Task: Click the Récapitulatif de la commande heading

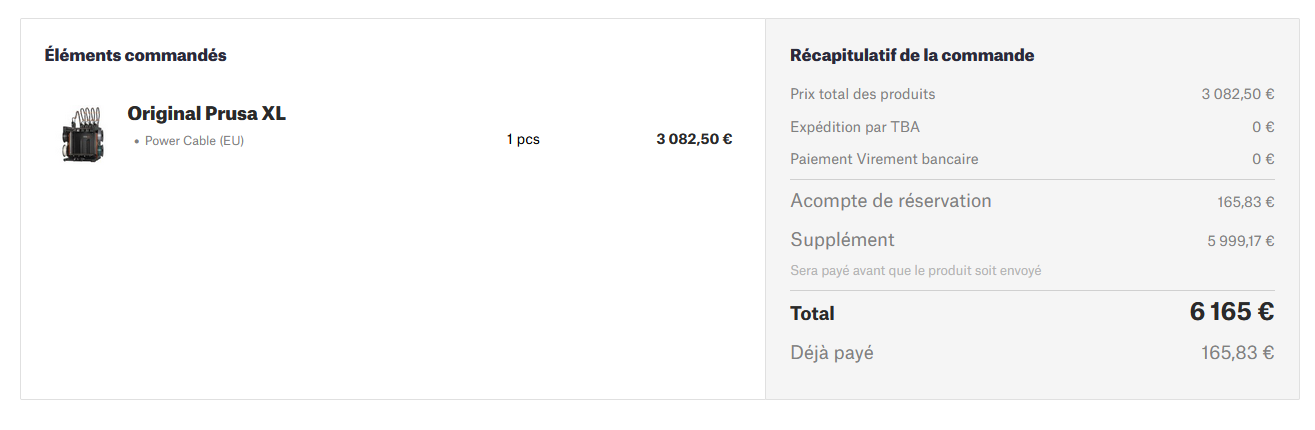Action: [911, 55]
